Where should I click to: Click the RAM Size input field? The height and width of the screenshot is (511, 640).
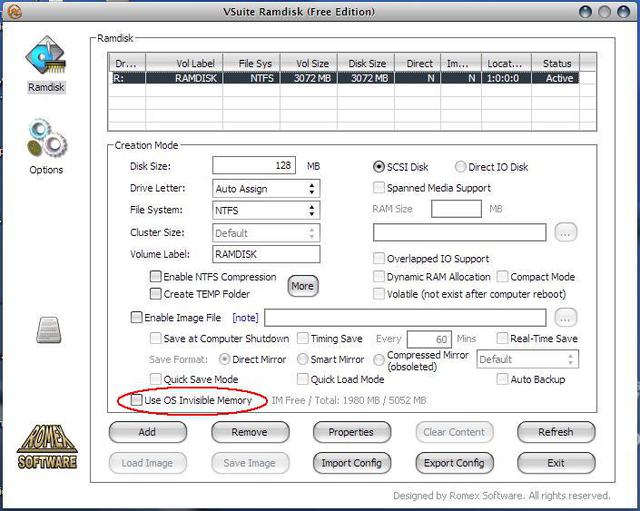tap(456, 209)
